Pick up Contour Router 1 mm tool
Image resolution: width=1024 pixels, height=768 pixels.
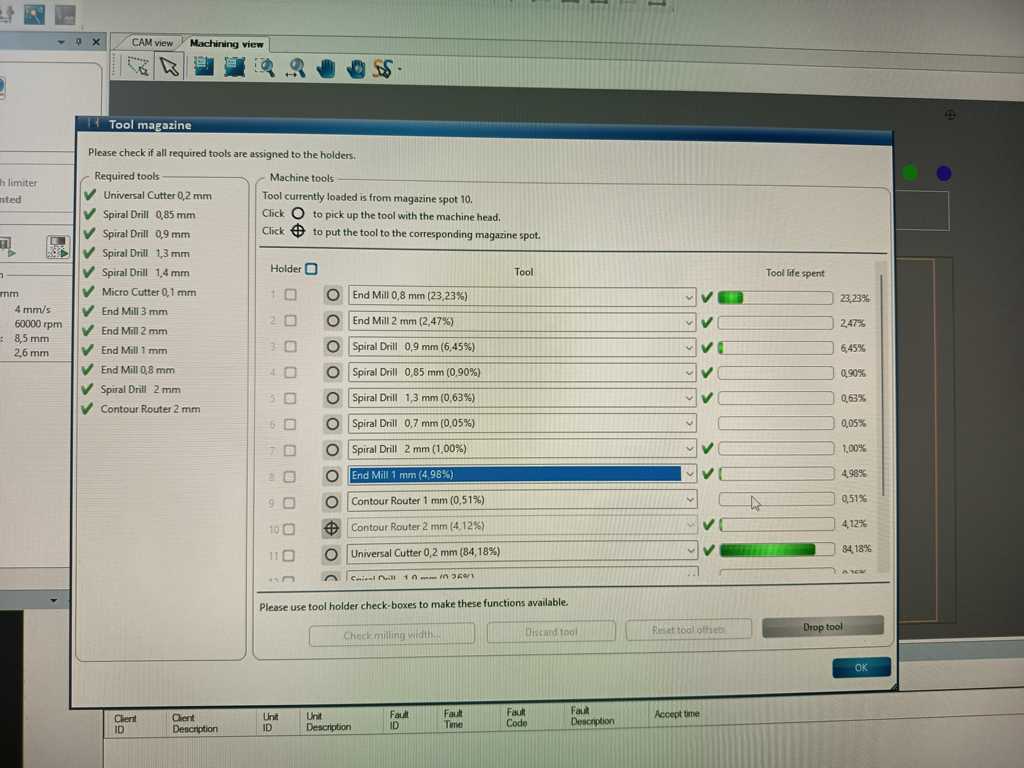click(x=332, y=502)
